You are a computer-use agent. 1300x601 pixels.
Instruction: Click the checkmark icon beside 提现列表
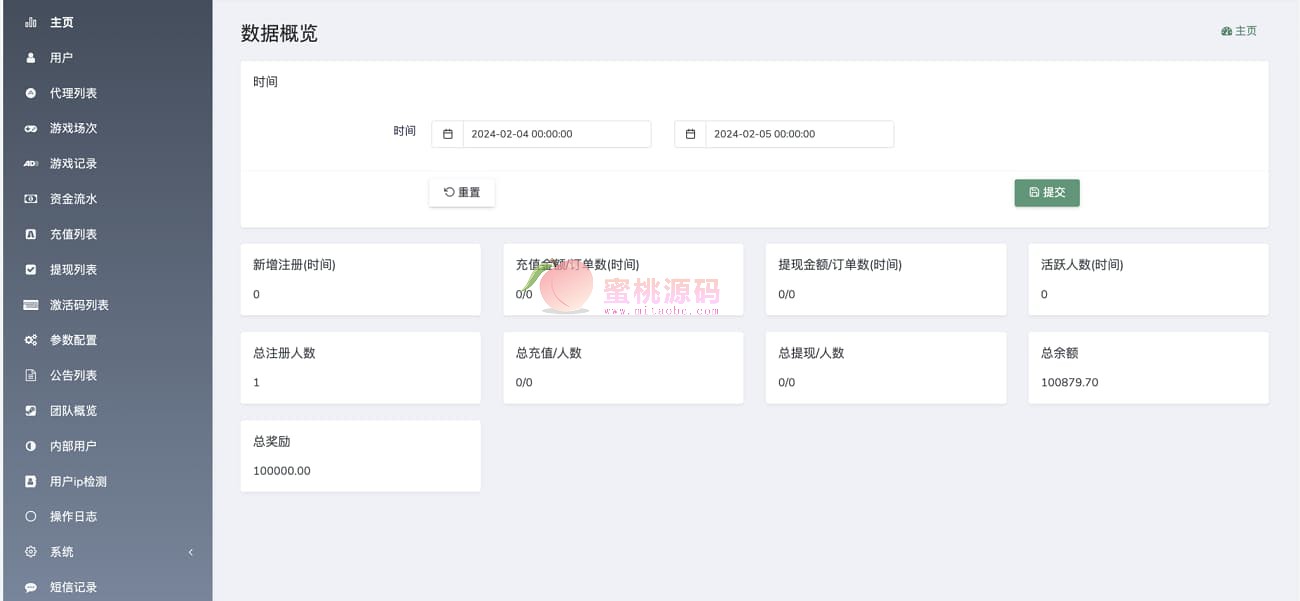pyautogui.click(x=30, y=270)
